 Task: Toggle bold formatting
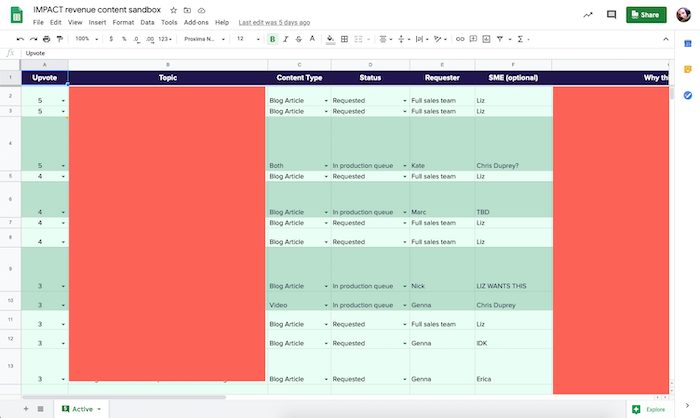pyautogui.click(x=272, y=39)
